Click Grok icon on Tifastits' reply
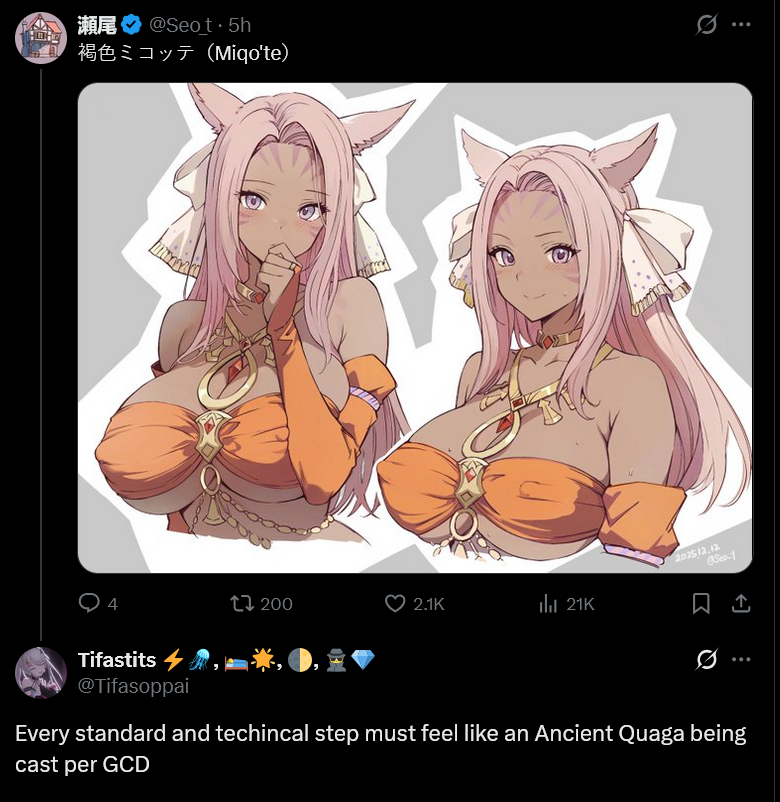This screenshot has width=780, height=802. click(706, 659)
